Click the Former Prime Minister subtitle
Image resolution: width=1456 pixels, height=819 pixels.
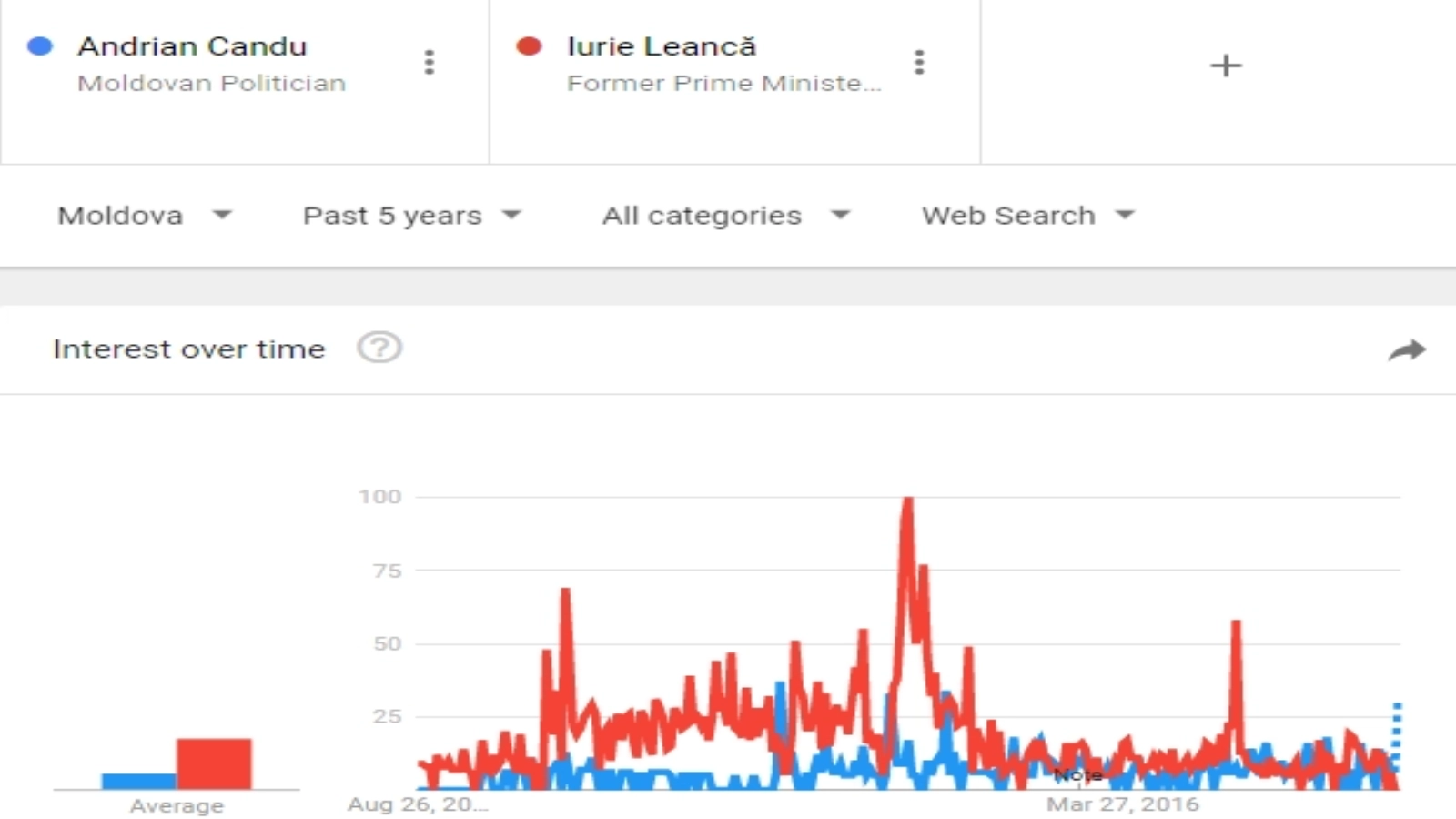(723, 83)
